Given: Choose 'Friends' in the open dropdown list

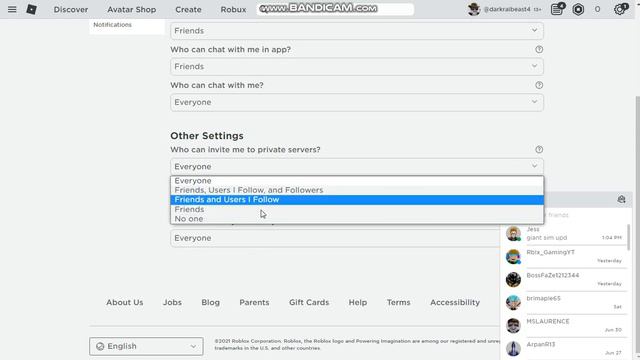Looking at the screenshot, I should point(357,209).
